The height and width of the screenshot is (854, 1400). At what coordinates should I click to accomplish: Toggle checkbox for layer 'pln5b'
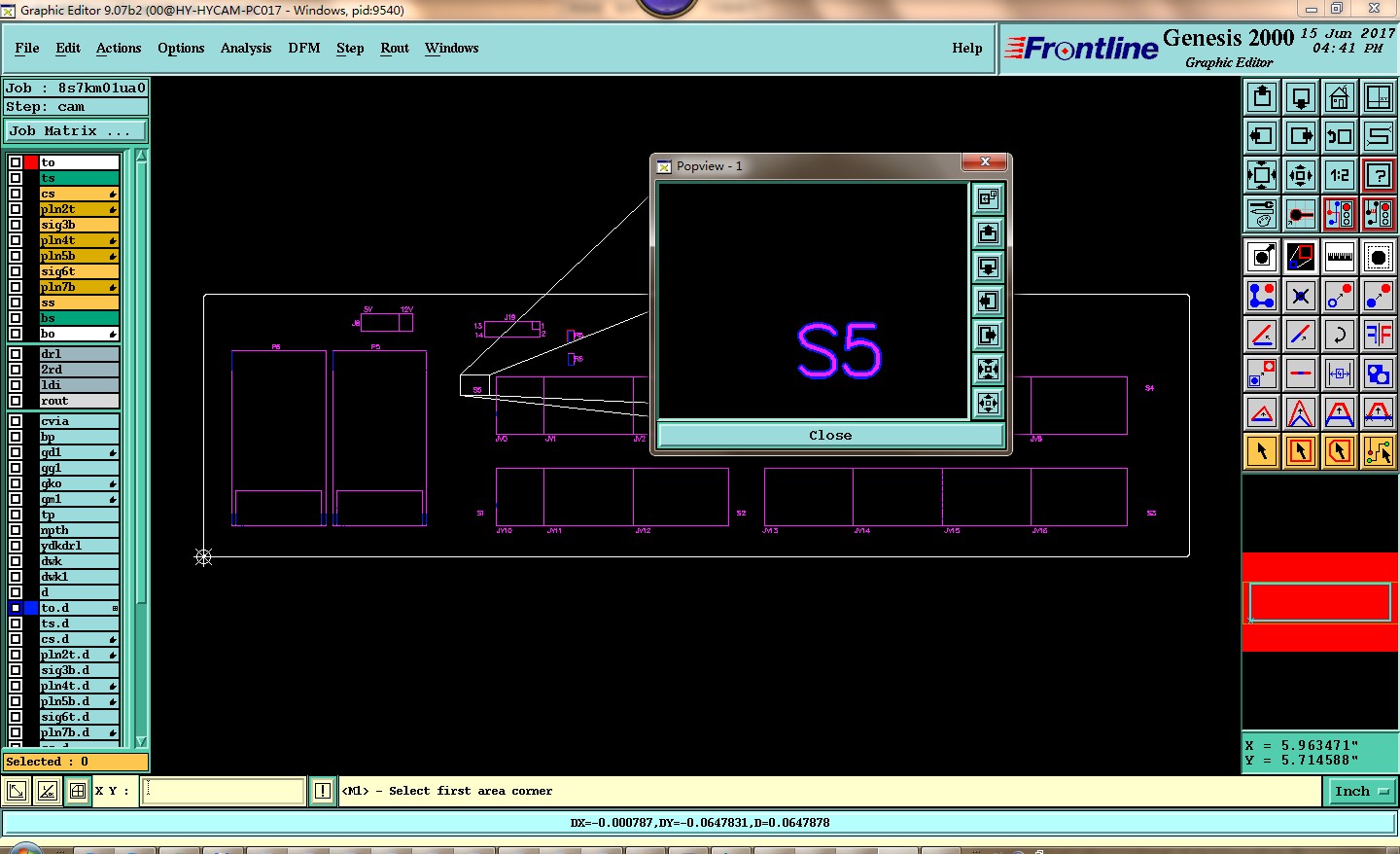click(16, 256)
